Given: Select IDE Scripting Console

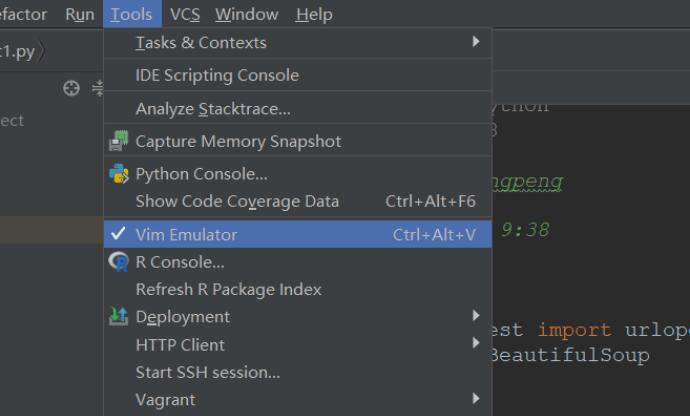Looking at the screenshot, I should click(217, 75).
